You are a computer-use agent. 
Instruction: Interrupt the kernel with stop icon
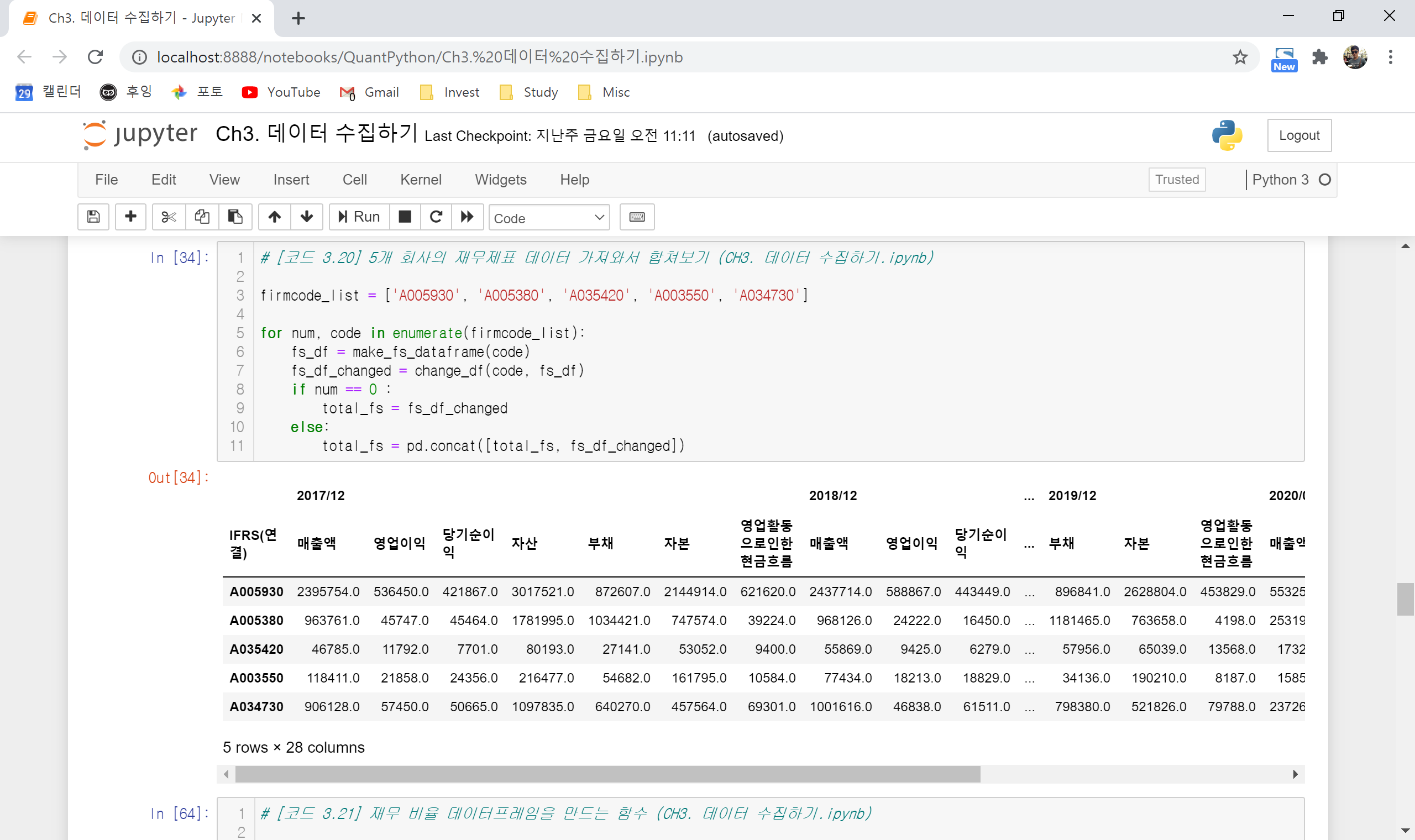tap(405, 217)
